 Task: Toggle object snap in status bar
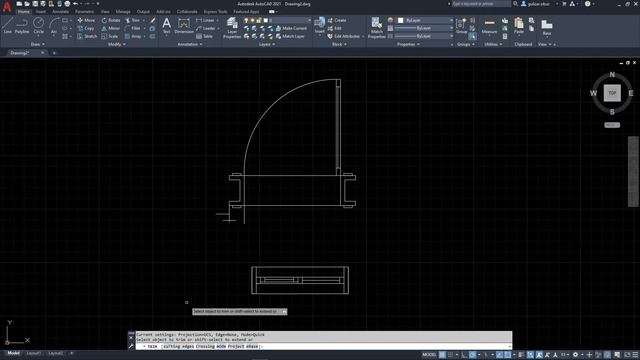click(x=508, y=355)
